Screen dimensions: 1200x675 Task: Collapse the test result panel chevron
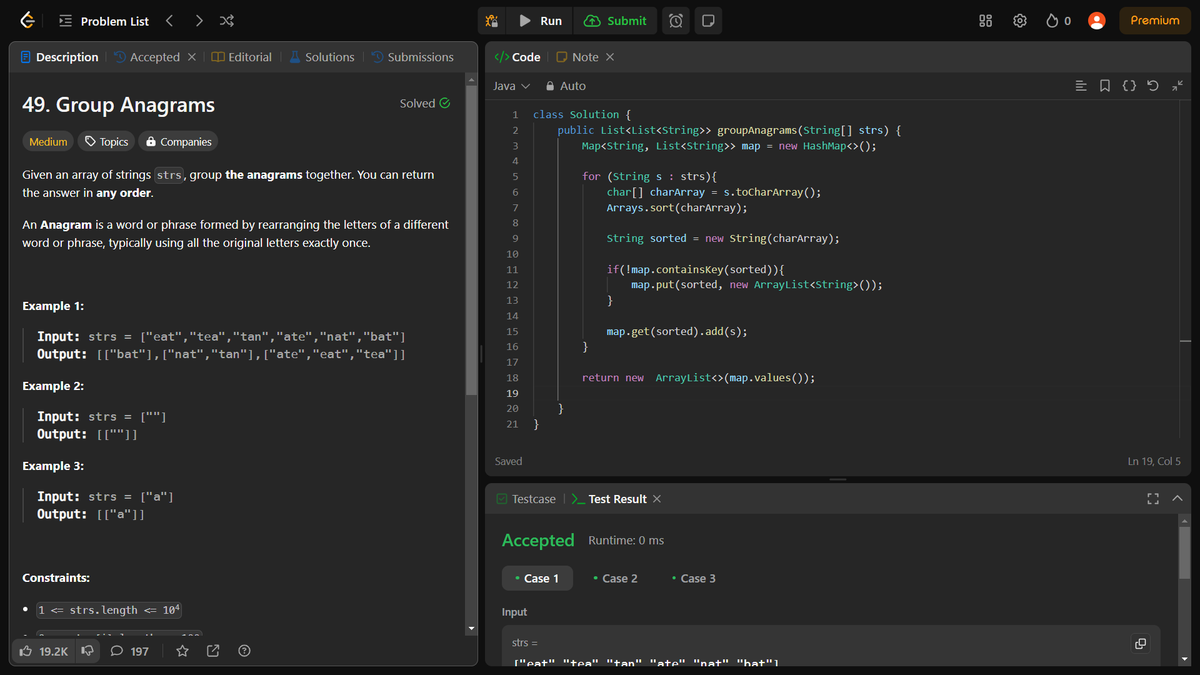1177,498
